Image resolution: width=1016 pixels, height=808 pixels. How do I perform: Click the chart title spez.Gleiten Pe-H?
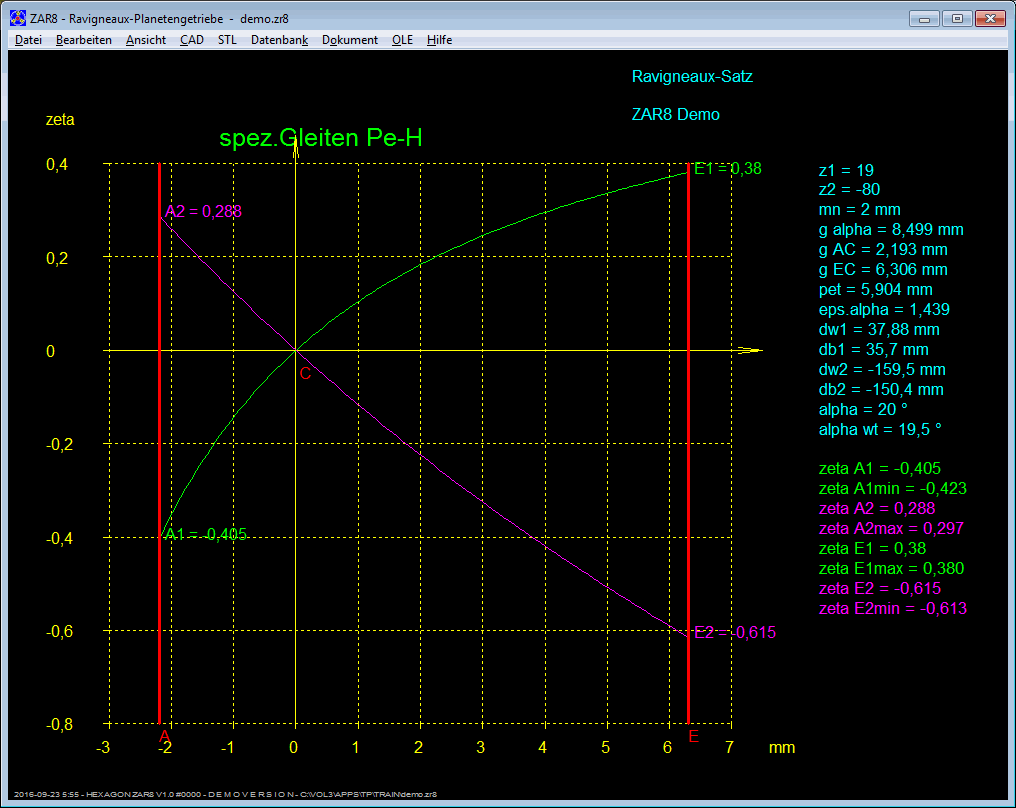pyautogui.click(x=321, y=138)
